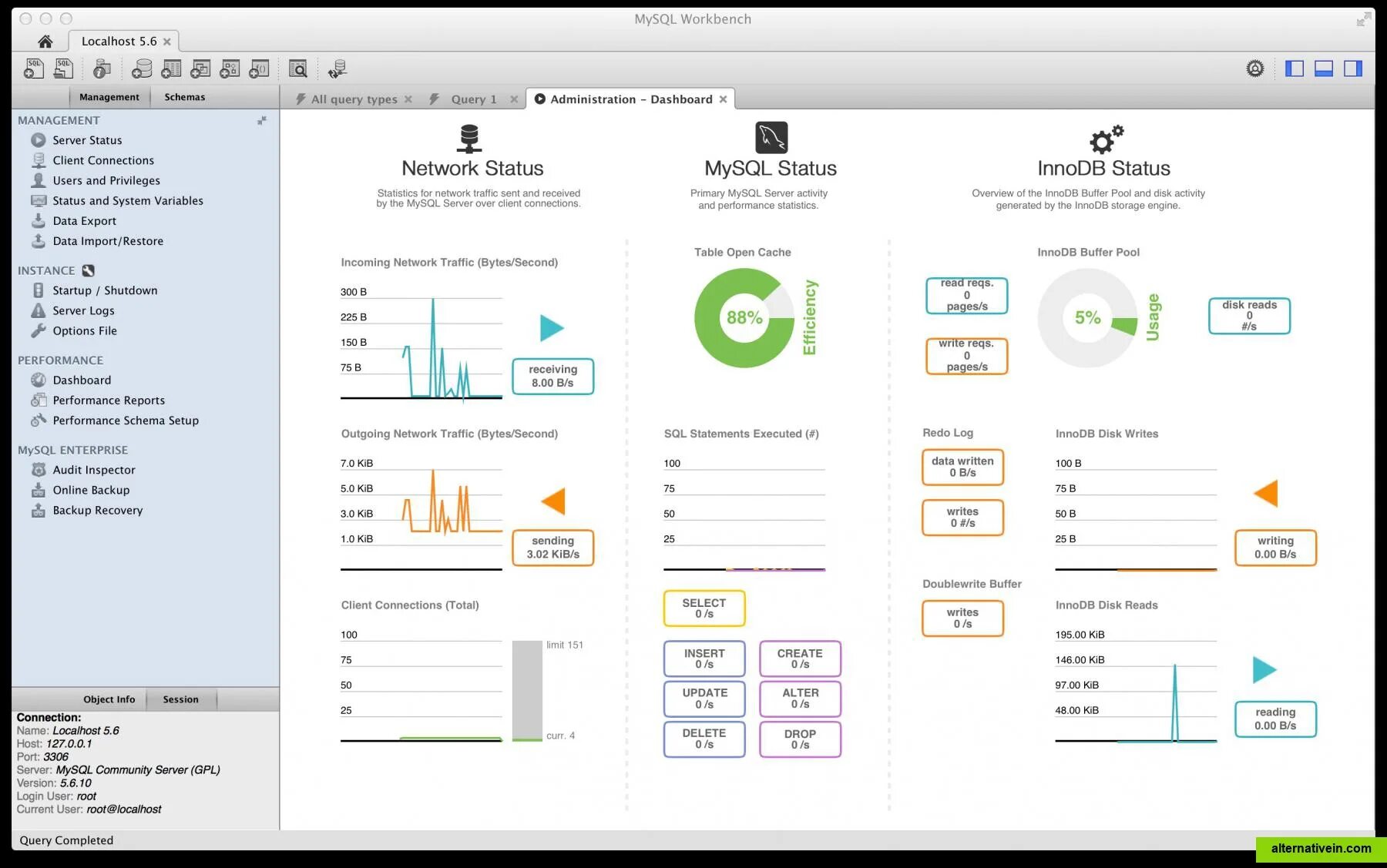Toggle the bottom output panel
Screen dimensions: 1387x868
click(x=1324, y=69)
